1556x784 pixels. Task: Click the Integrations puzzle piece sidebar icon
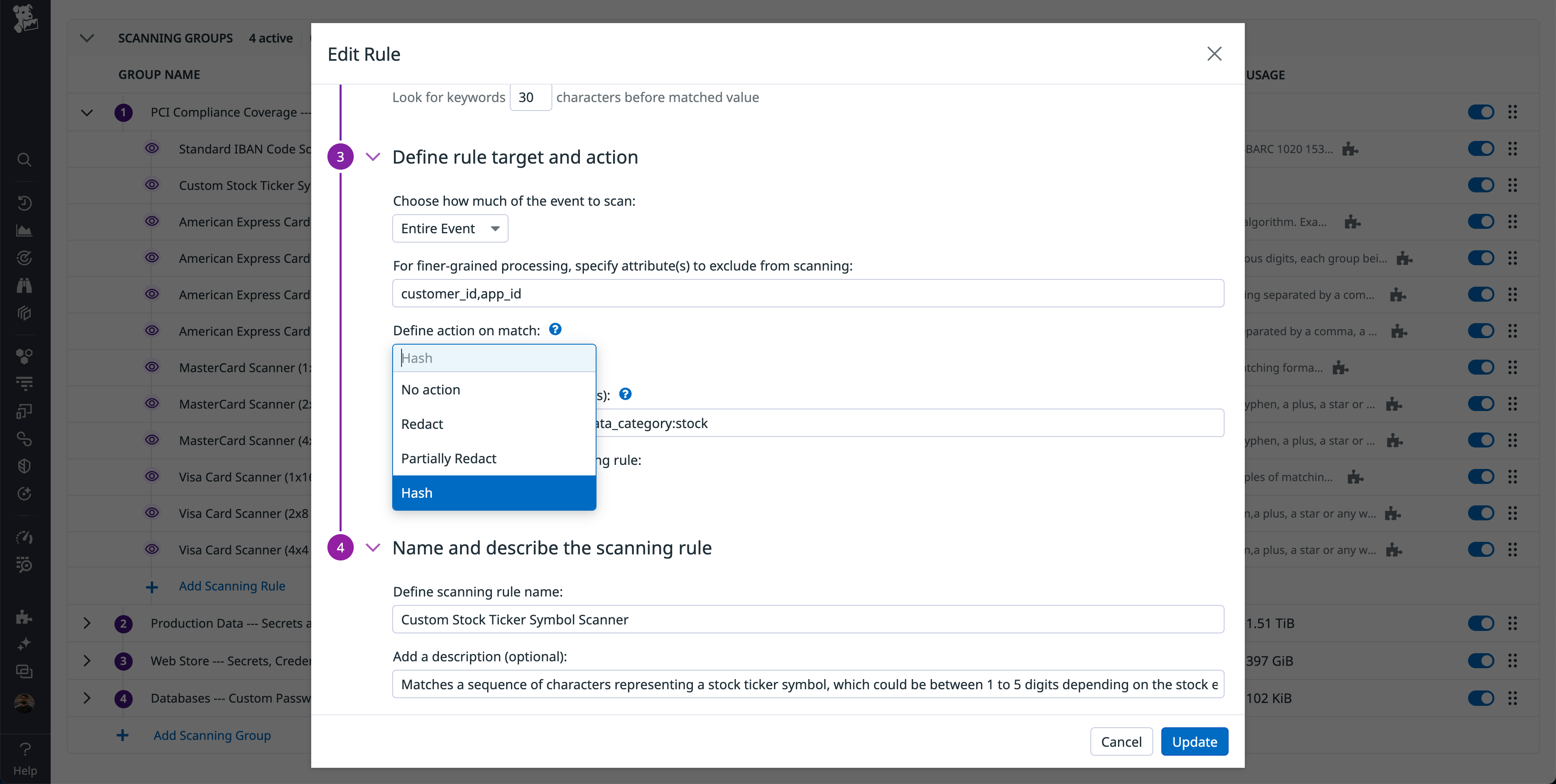(24, 616)
